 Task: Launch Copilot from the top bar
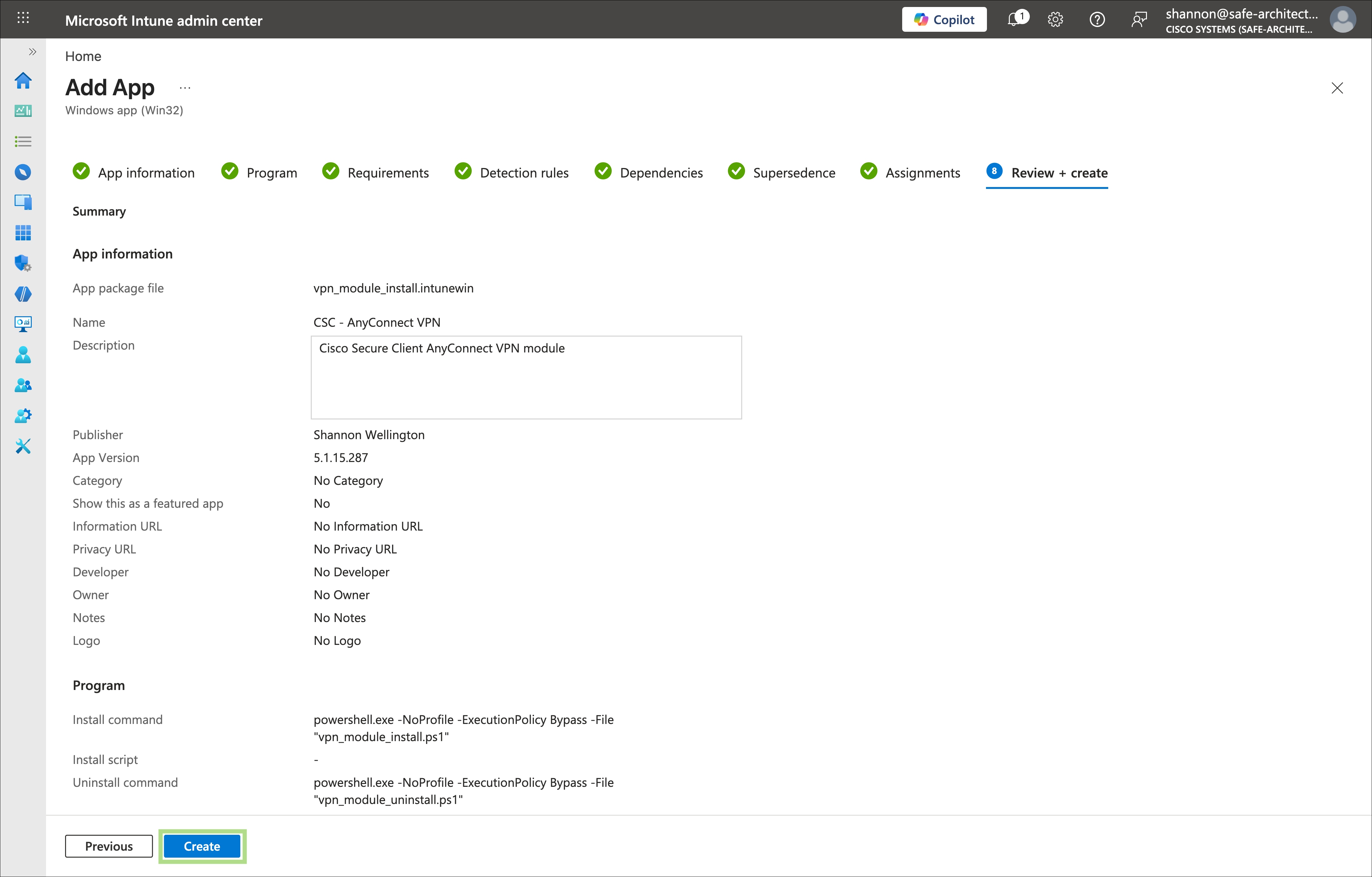click(944, 20)
